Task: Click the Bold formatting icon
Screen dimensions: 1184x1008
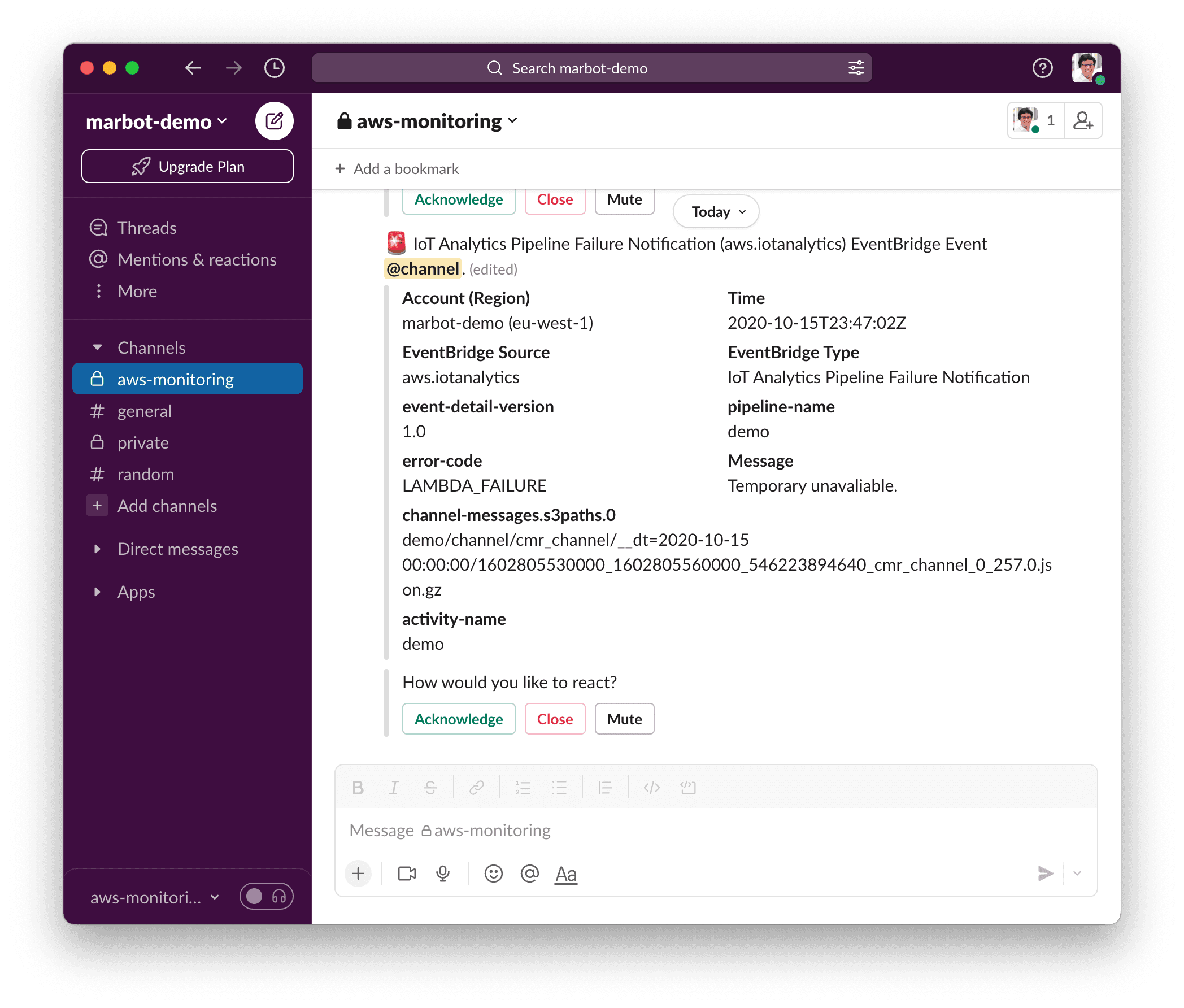Action: click(358, 788)
